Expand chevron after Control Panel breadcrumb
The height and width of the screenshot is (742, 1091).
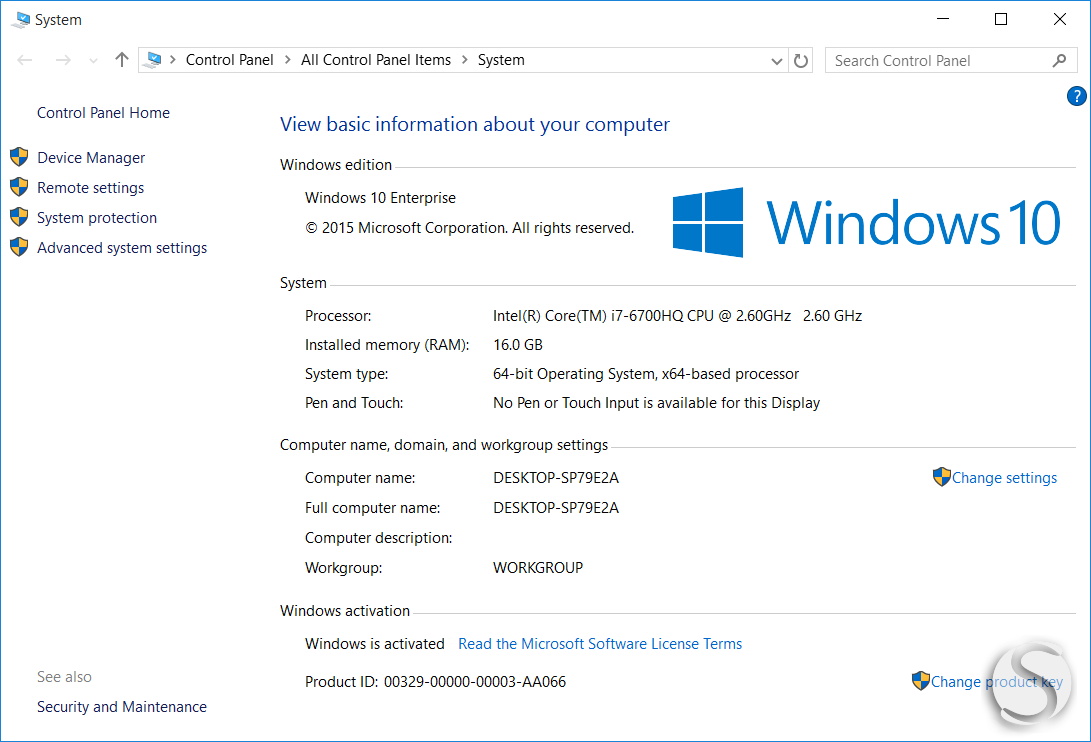287,60
